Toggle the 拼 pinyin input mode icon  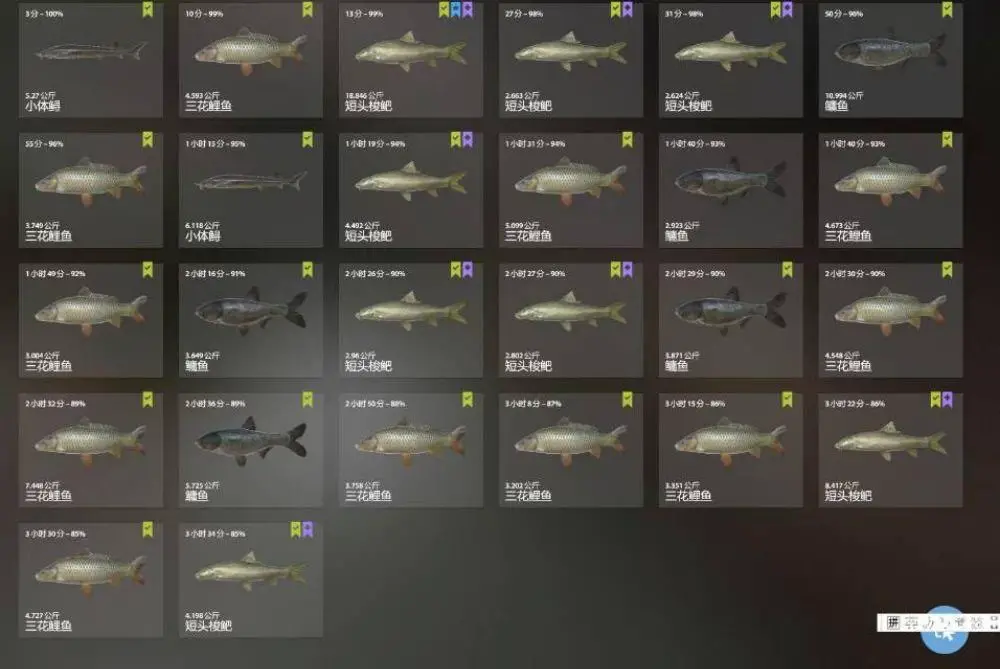pos(893,622)
